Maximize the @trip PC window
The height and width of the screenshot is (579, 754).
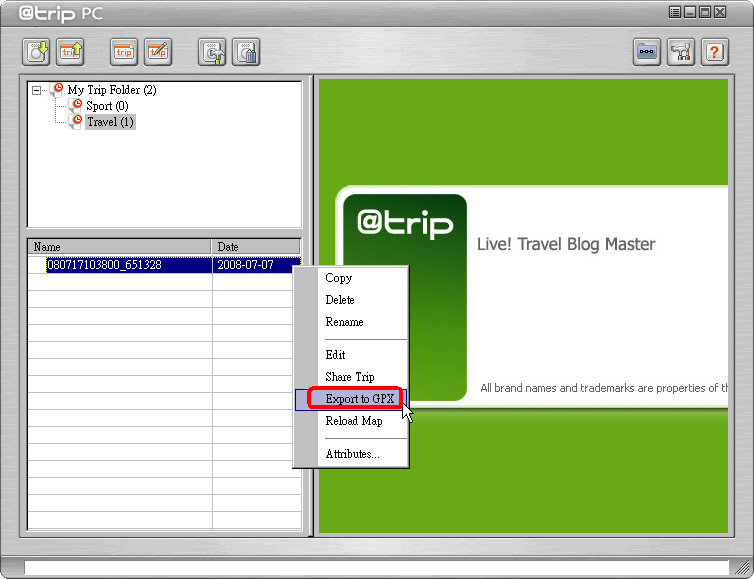click(x=705, y=12)
